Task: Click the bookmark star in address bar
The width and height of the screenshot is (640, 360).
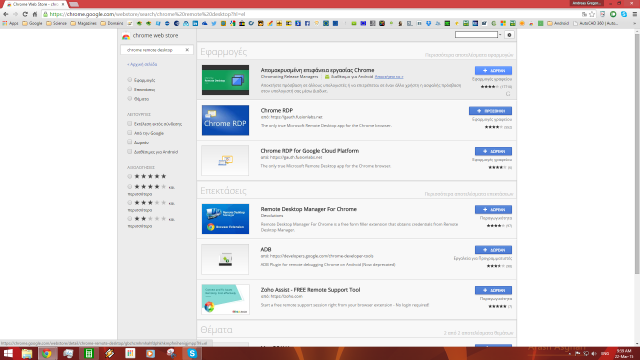Action: point(592,14)
